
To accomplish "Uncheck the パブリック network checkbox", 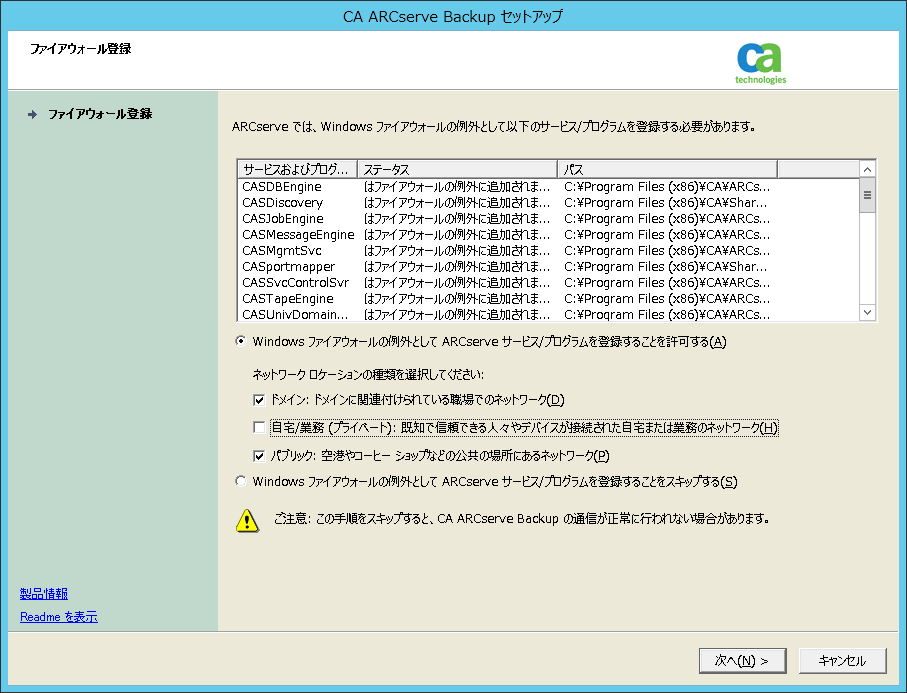I will pos(259,456).
